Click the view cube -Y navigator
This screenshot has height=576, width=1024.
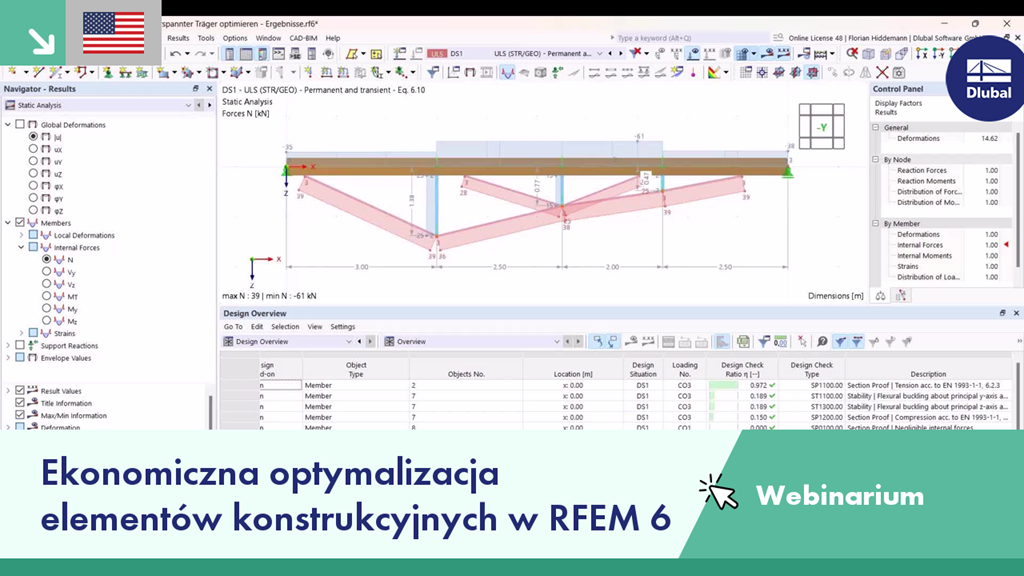[x=822, y=127]
